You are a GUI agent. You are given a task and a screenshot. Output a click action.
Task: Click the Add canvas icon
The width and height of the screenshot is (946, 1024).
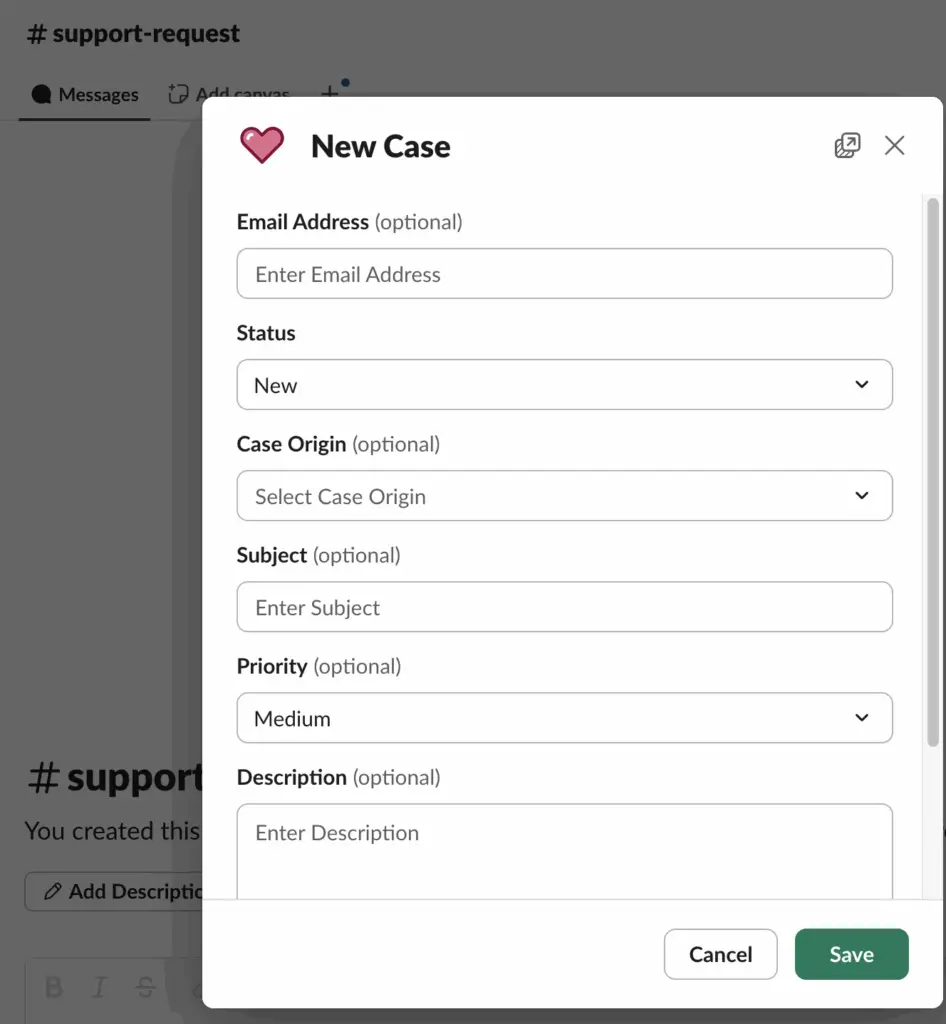178,94
